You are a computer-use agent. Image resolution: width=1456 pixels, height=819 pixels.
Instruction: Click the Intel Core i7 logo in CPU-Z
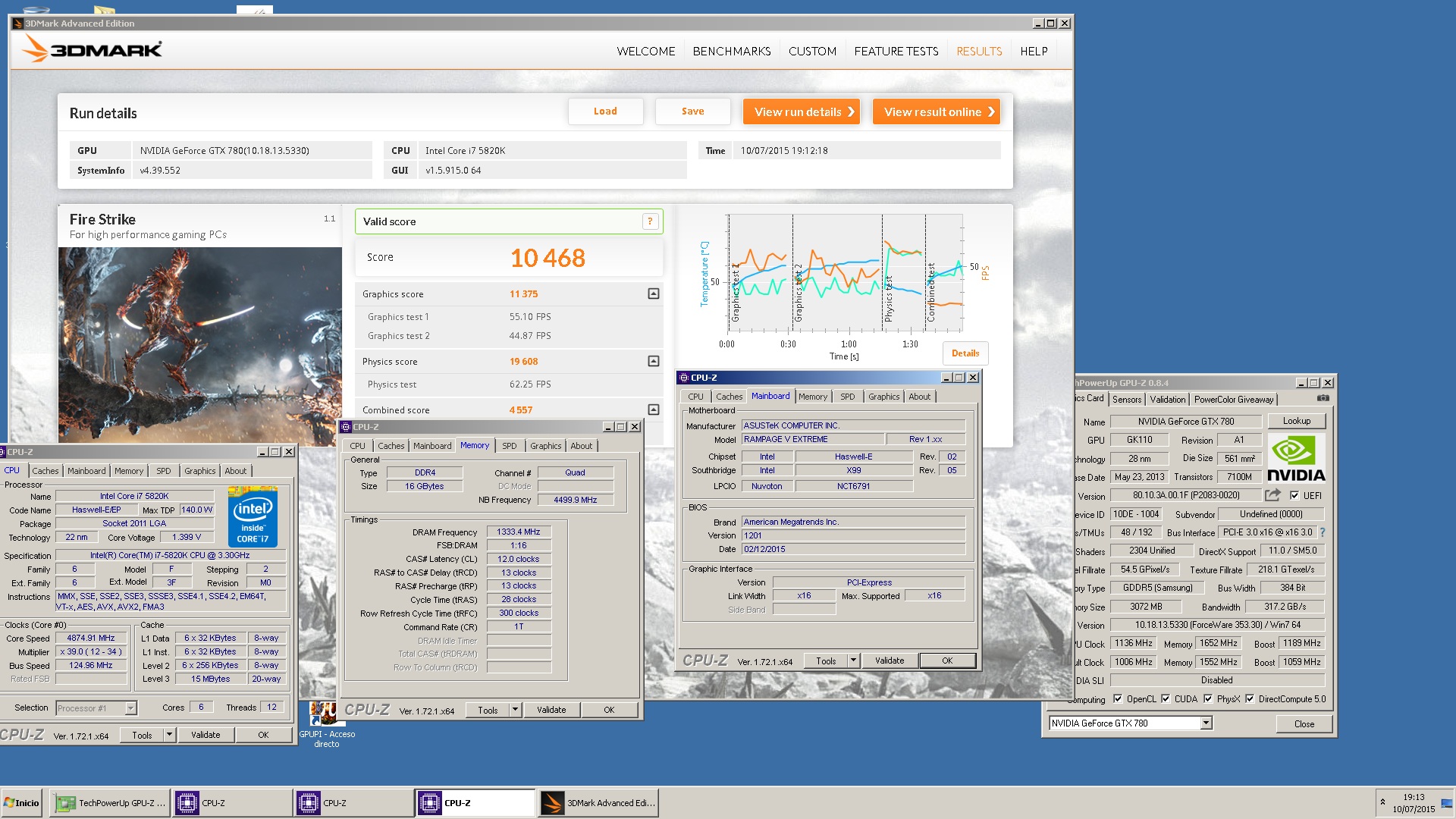click(253, 517)
